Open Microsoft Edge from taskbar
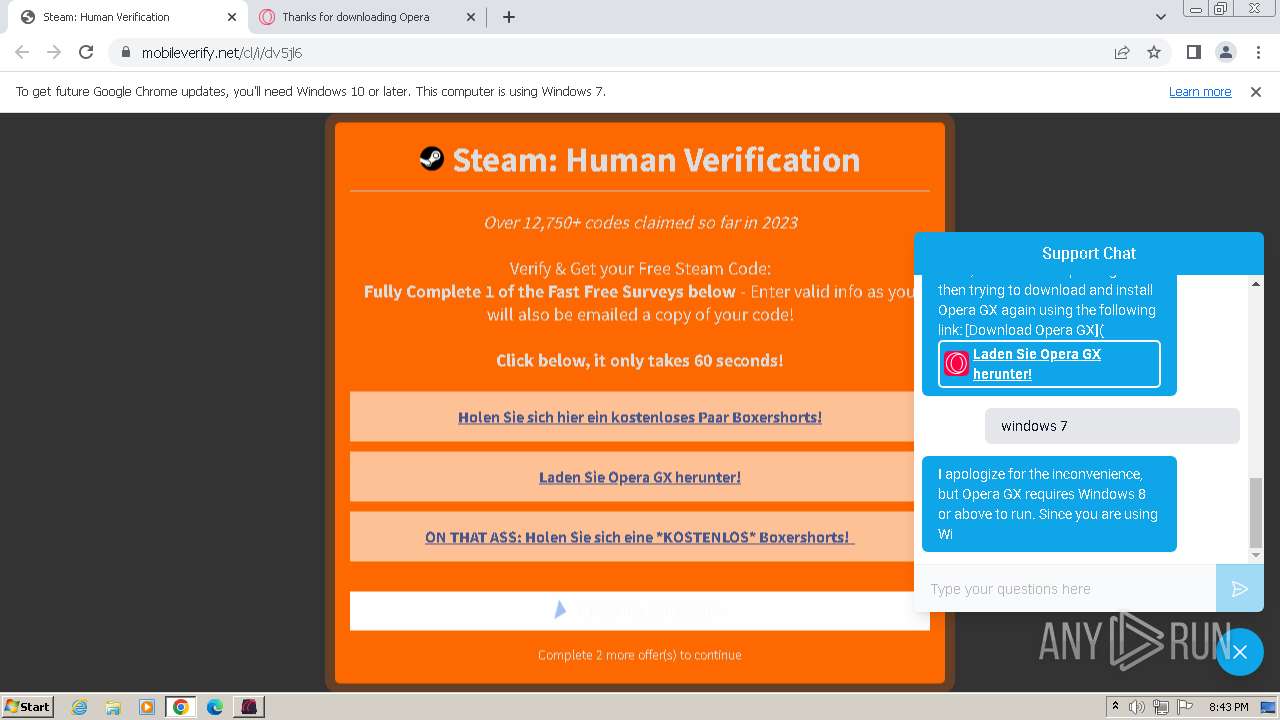Viewport: 1280px width, 720px height. 215,707
